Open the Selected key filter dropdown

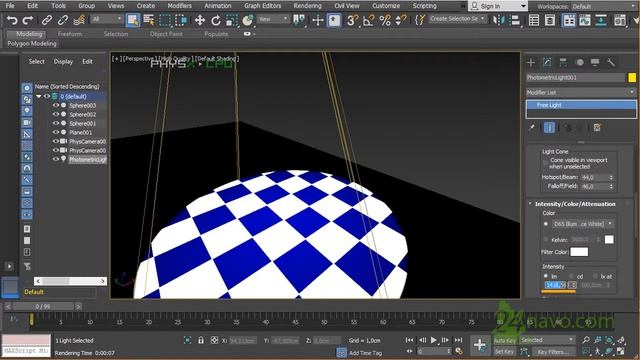click(x=547, y=340)
